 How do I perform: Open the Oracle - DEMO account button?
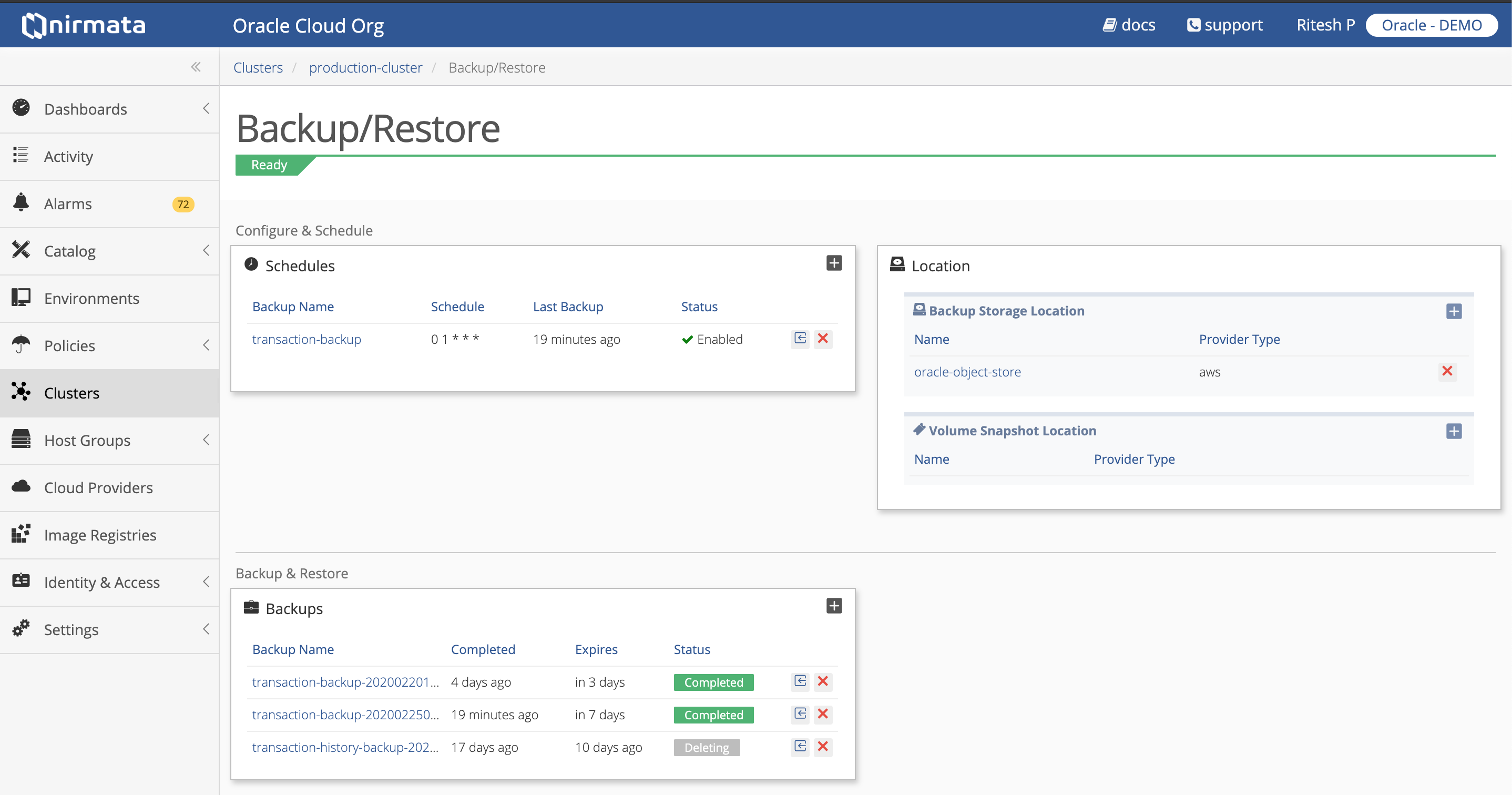1432,25
